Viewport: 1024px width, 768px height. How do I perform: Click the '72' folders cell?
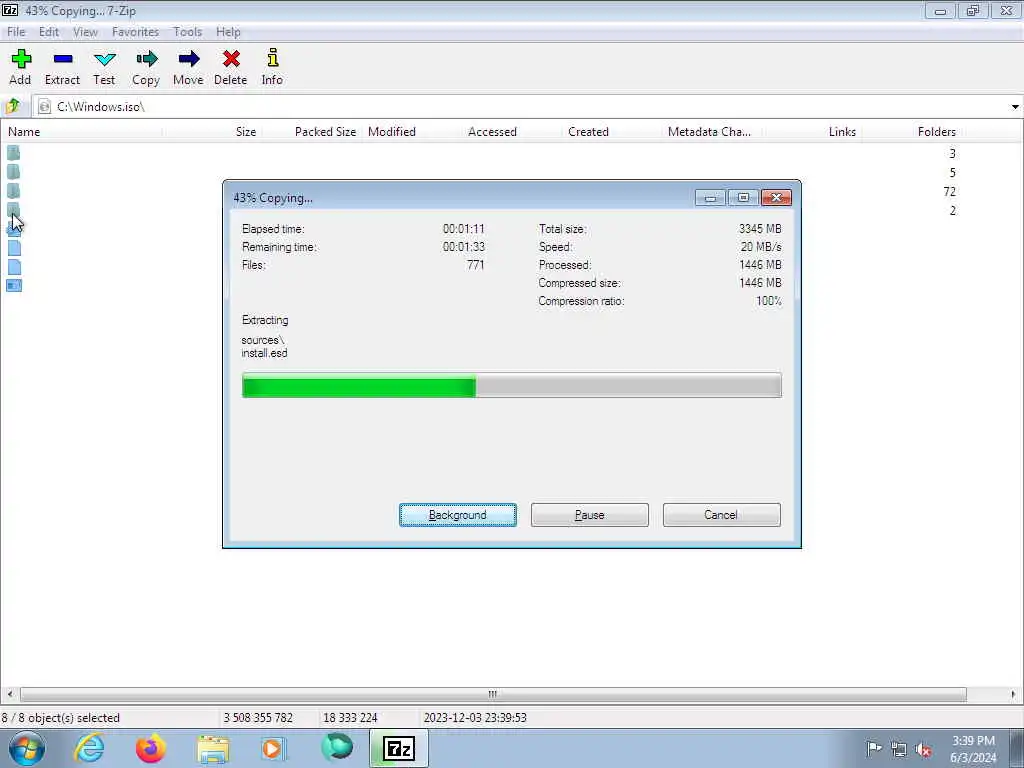950,191
